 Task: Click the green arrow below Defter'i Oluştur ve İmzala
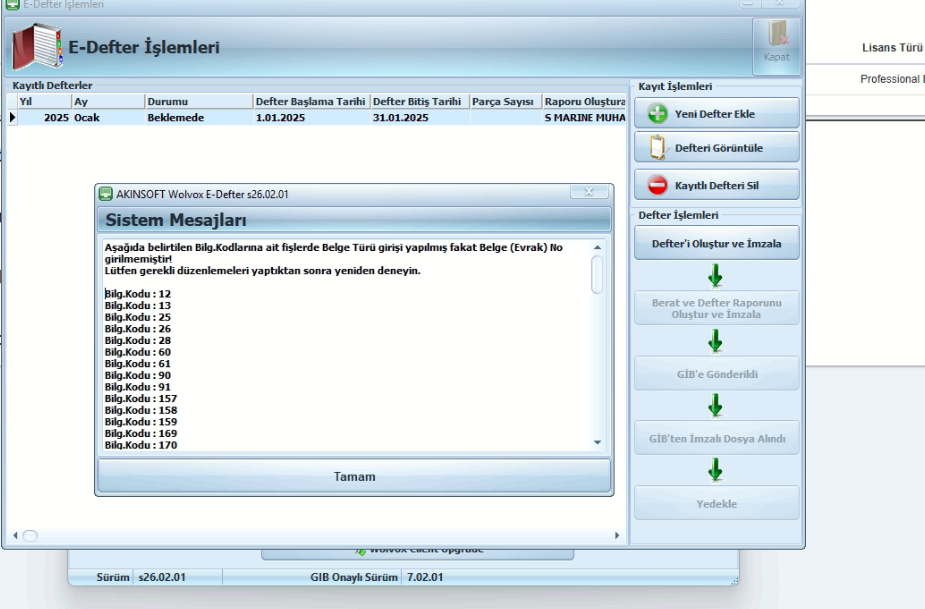click(716, 276)
